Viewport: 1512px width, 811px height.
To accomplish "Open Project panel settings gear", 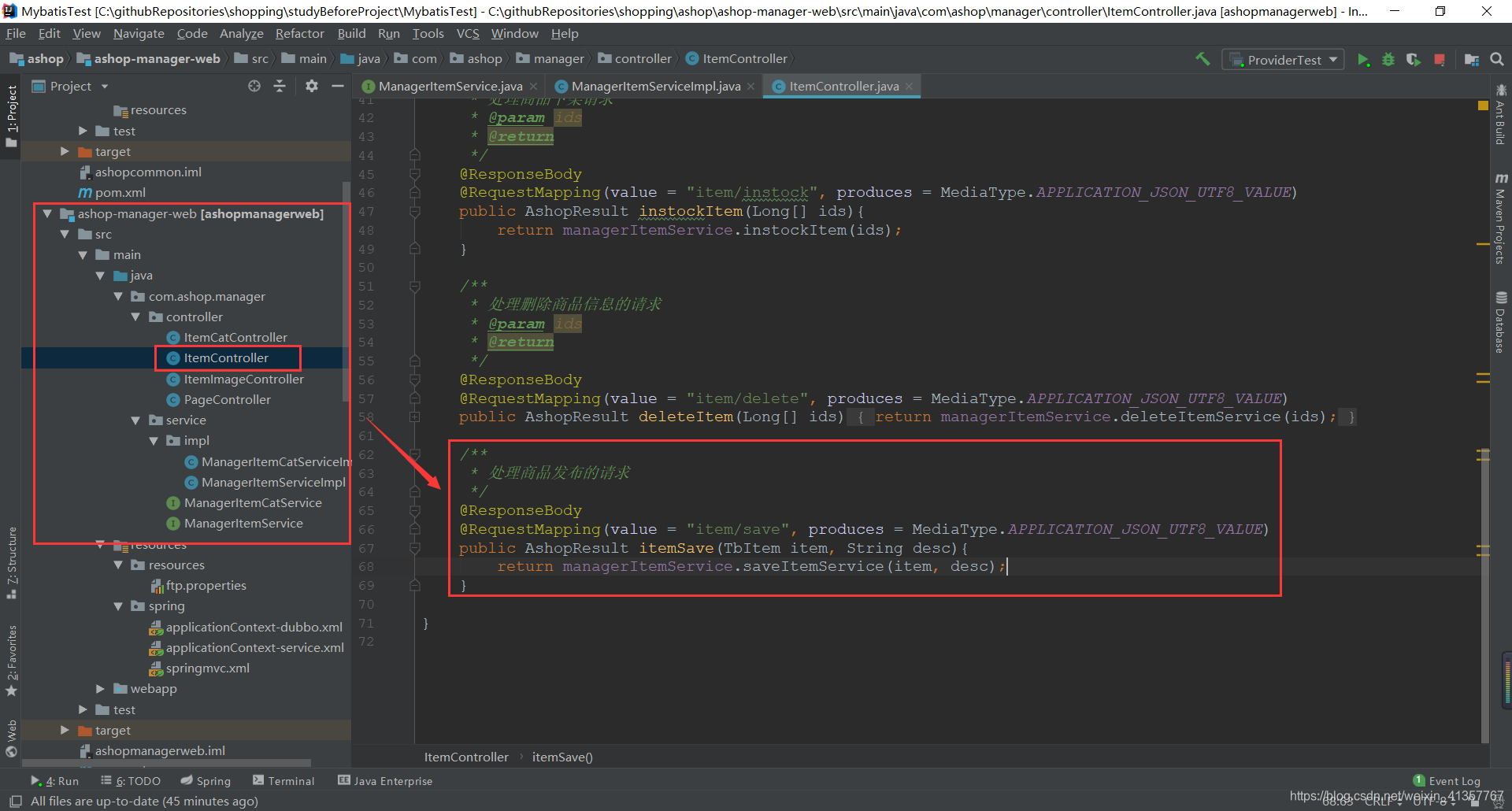I will click(312, 86).
